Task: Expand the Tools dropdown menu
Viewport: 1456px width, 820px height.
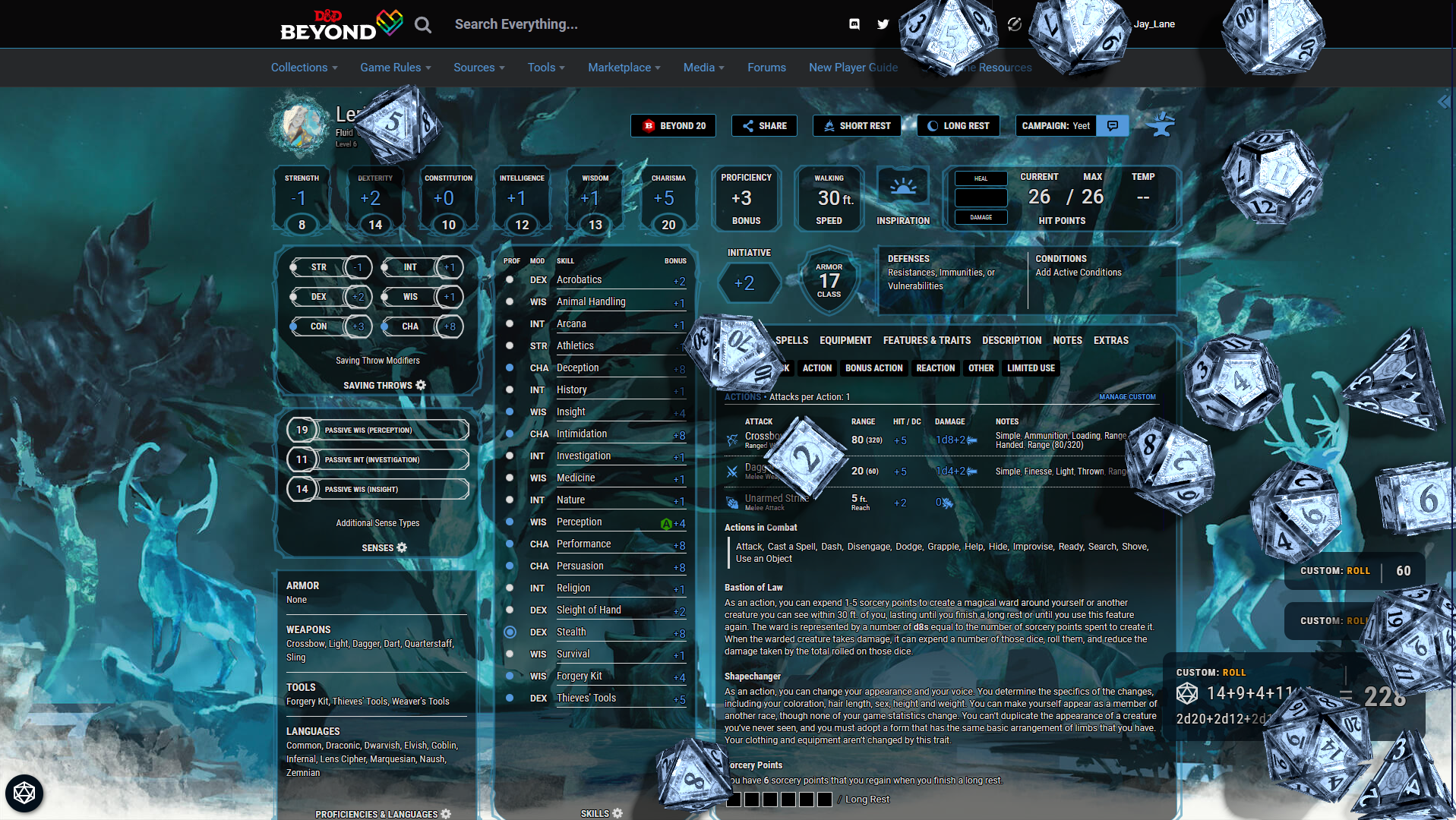Action: [x=546, y=68]
